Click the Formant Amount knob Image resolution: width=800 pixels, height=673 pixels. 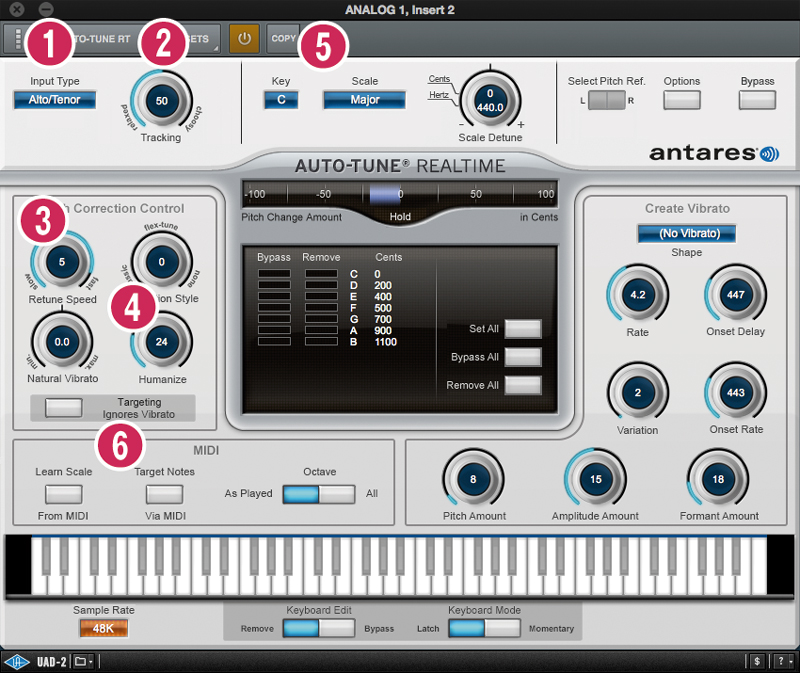click(718, 479)
